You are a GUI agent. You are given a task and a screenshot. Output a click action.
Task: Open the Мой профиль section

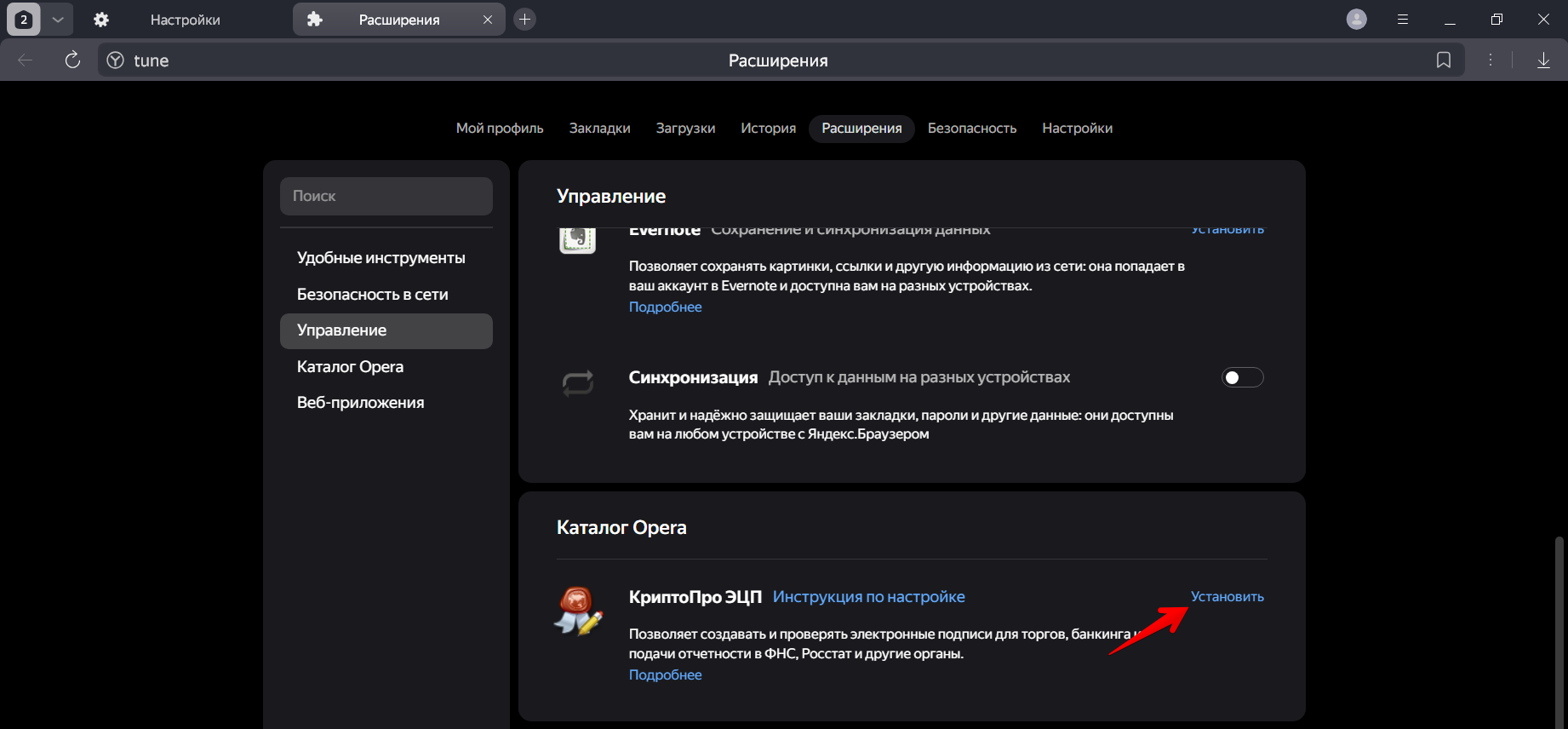(500, 128)
